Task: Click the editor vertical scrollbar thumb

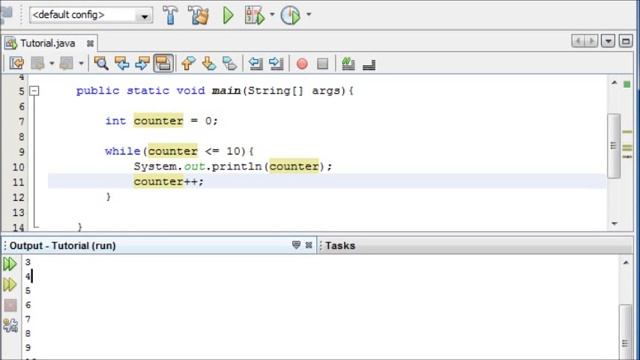Action: pyautogui.click(x=614, y=146)
